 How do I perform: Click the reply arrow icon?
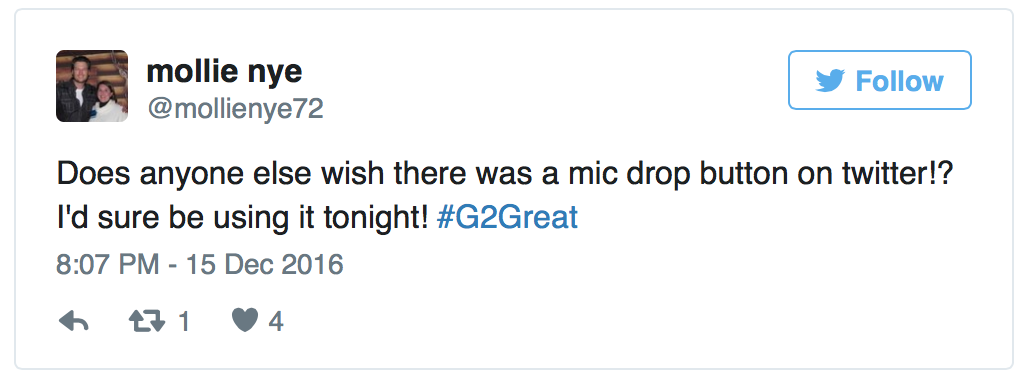coord(73,321)
